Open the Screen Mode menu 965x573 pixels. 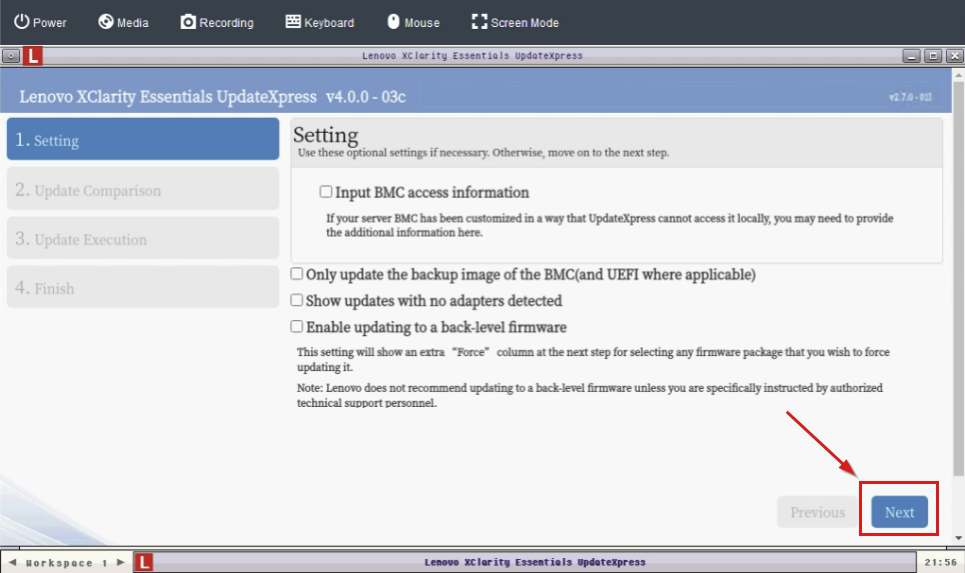[x=515, y=22]
